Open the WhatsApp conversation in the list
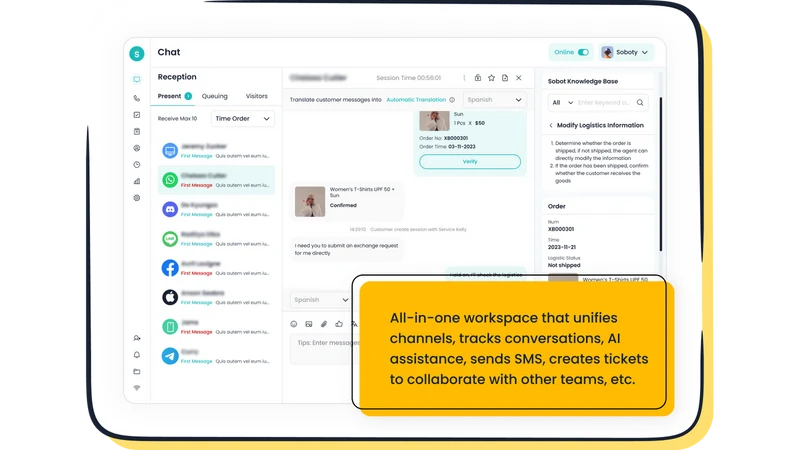This screenshot has width=800, height=450. pos(216,180)
